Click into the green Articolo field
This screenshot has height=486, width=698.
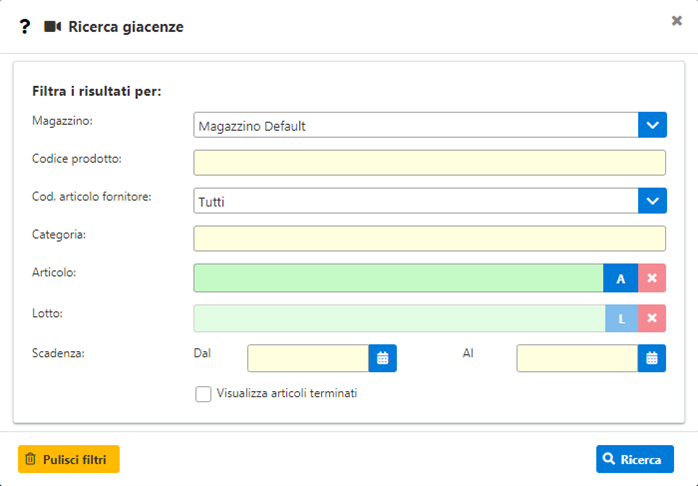click(398, 278)
